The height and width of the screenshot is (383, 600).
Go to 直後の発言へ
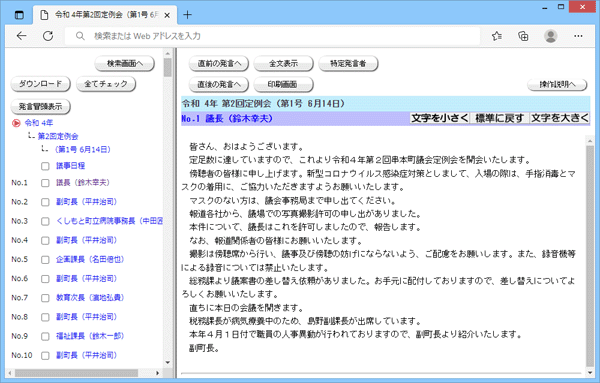tap(219, 85)
